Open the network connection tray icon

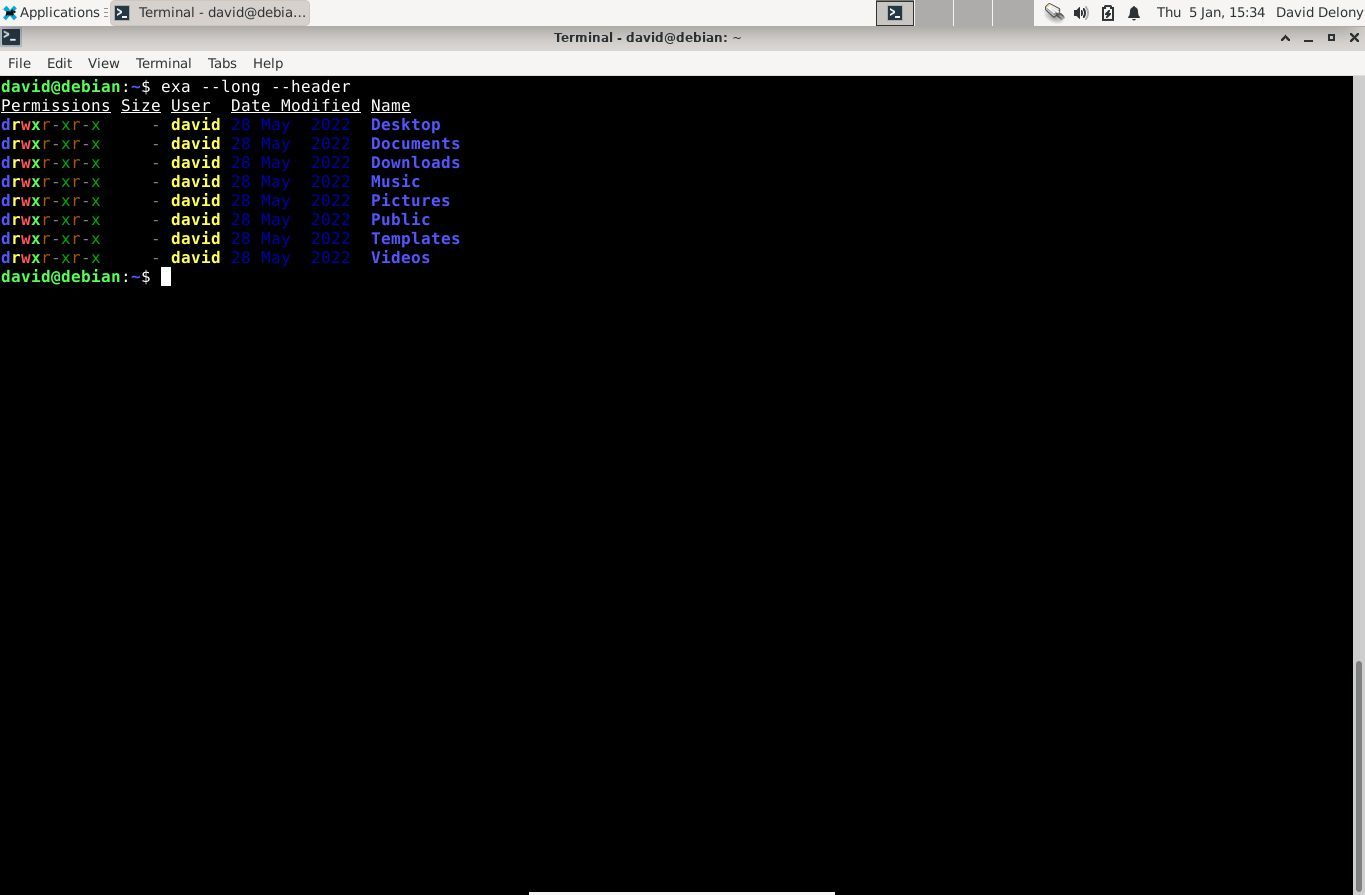pyautogui.click(x=1054, y=13)
